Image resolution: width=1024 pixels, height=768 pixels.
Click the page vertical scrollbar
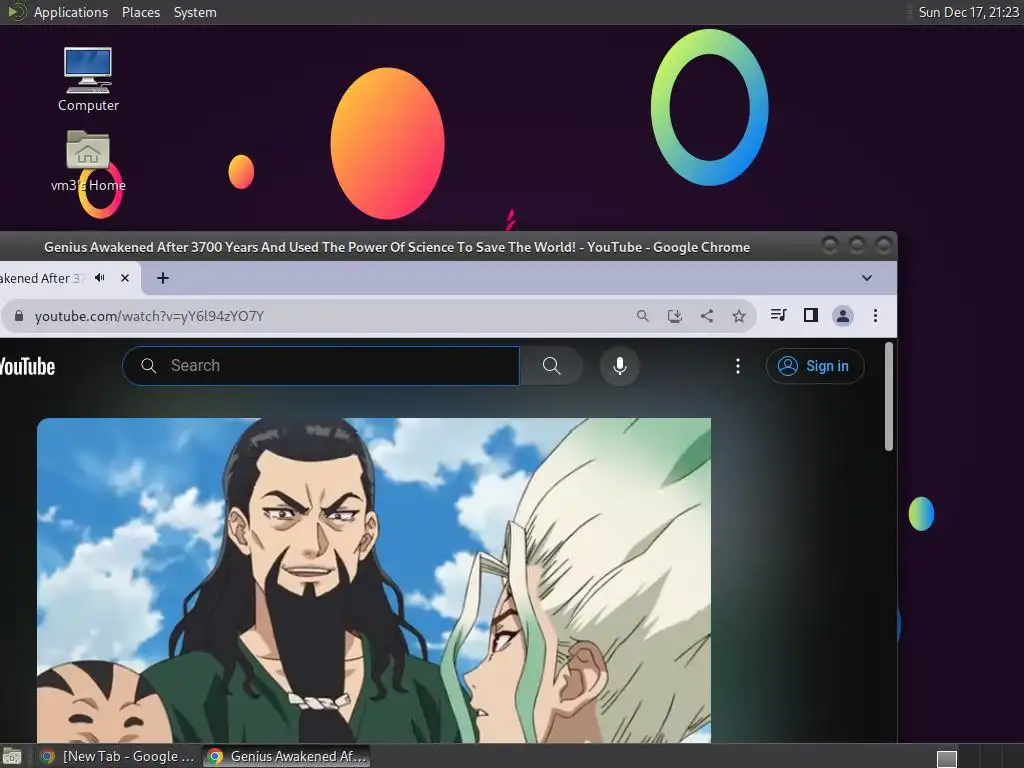(x=889, y=396)
